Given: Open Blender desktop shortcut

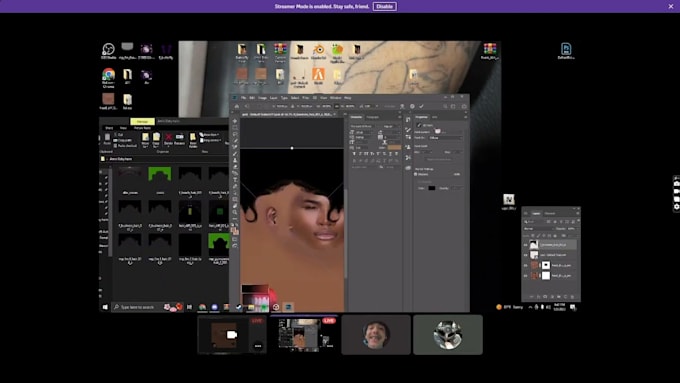Looking at the screenshot, I should (319, 51).
